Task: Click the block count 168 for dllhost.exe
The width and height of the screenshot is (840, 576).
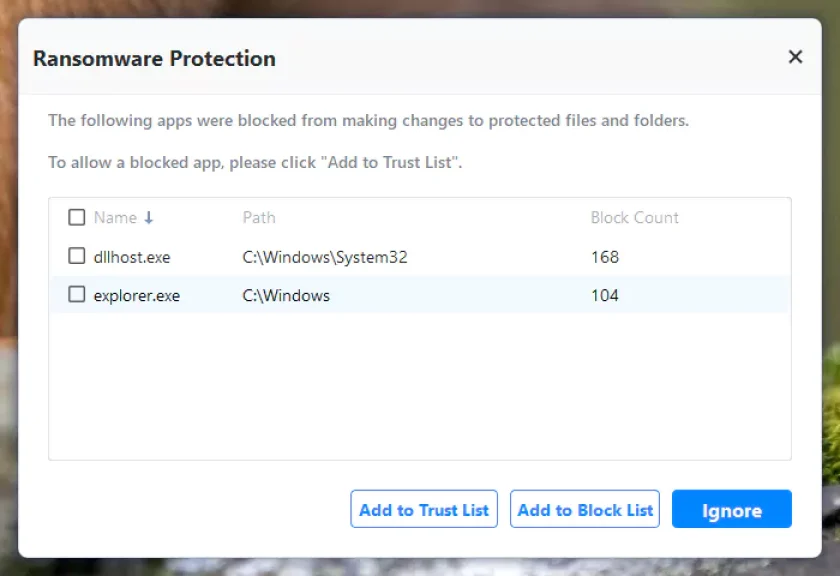Action: coord(604,257)
